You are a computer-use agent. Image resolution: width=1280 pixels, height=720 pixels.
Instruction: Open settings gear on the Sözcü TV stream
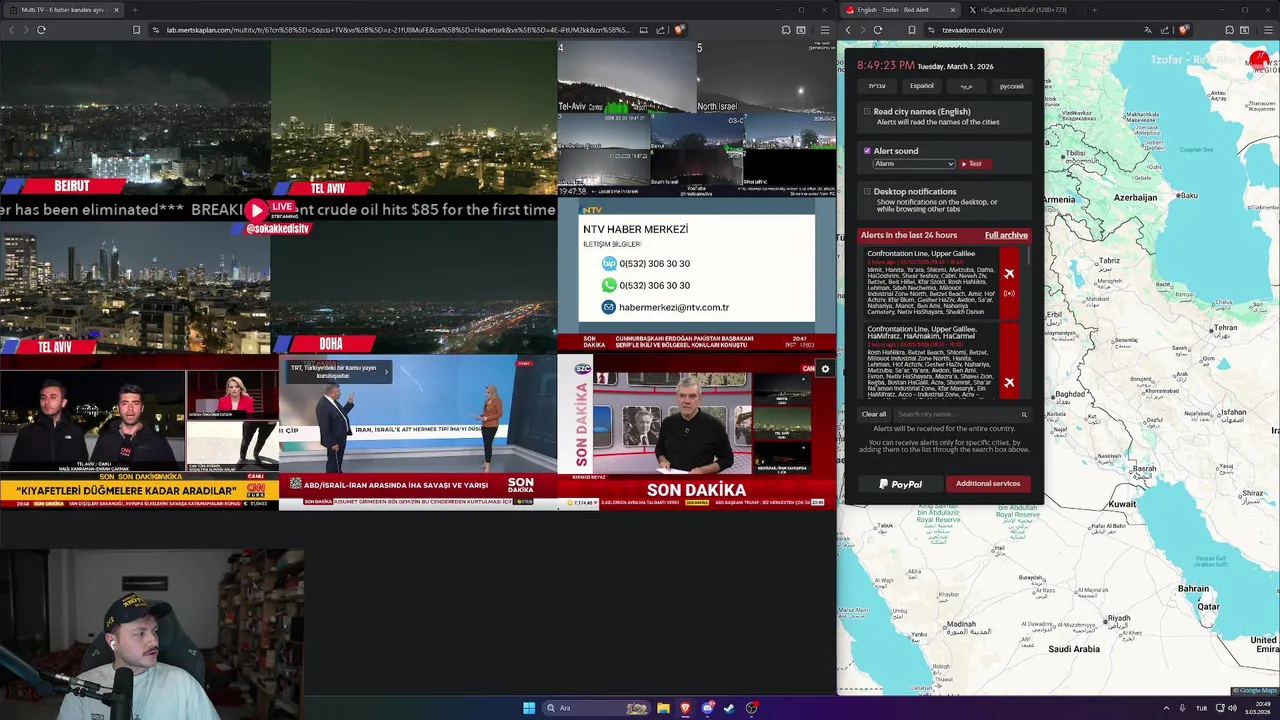click(x=825, y=369)
